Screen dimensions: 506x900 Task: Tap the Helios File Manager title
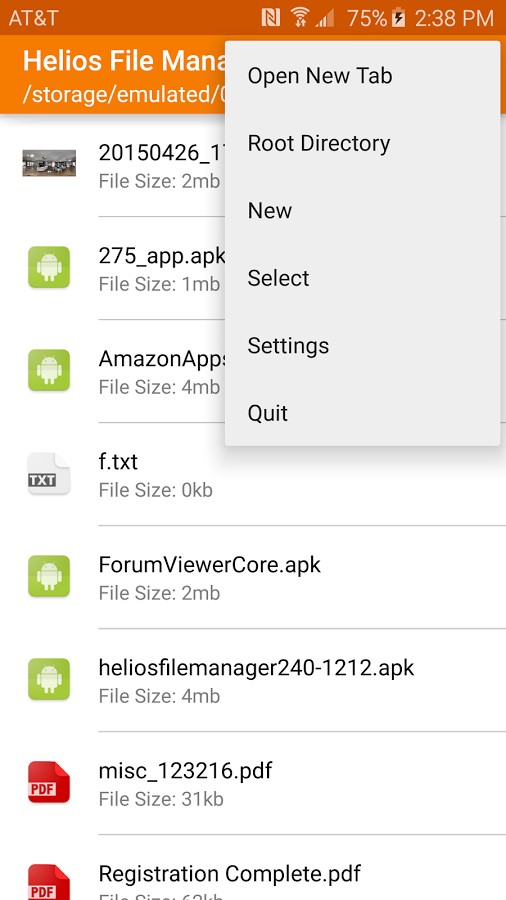pos(124,61)
